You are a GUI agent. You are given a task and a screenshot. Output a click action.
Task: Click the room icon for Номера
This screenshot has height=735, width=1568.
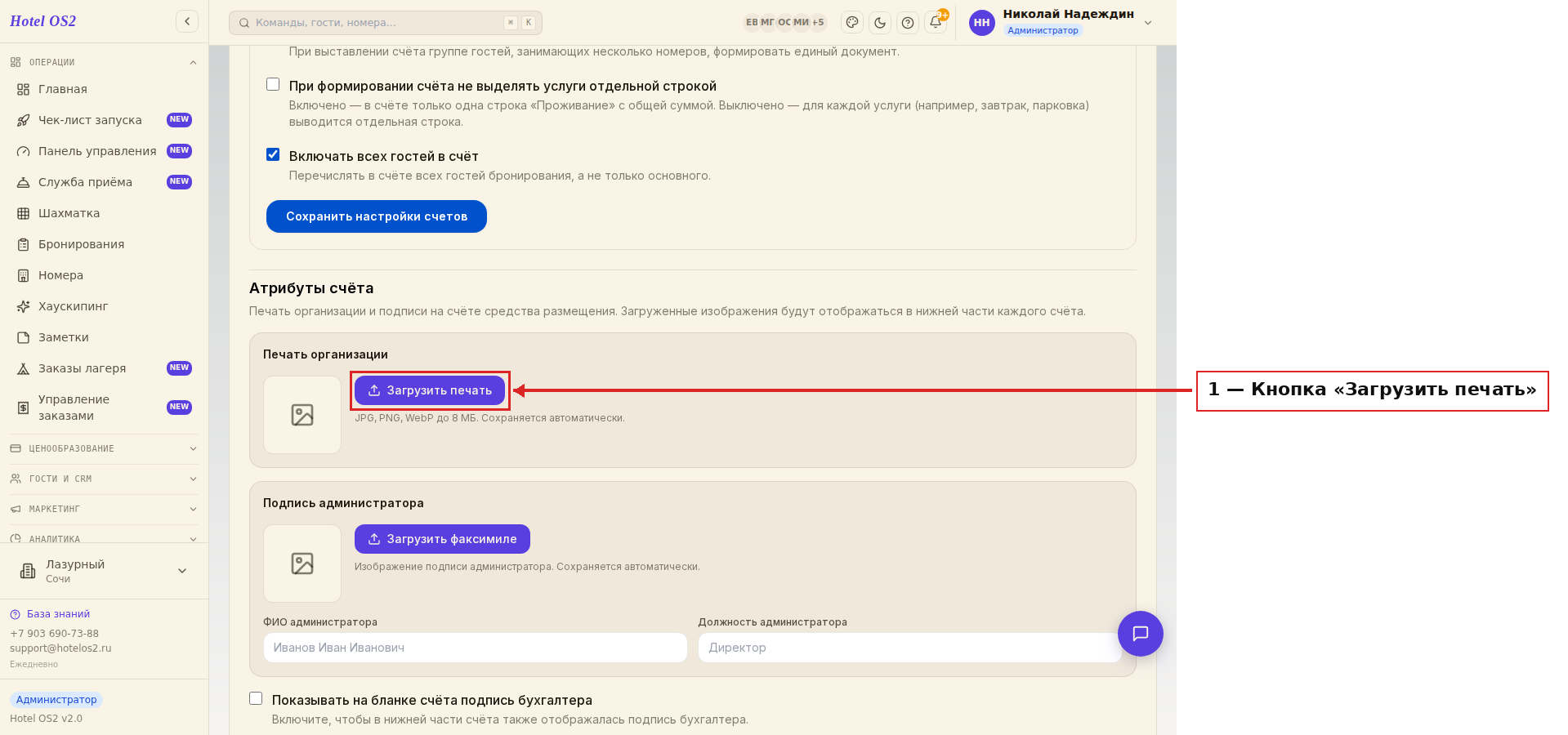pos(24,275)
